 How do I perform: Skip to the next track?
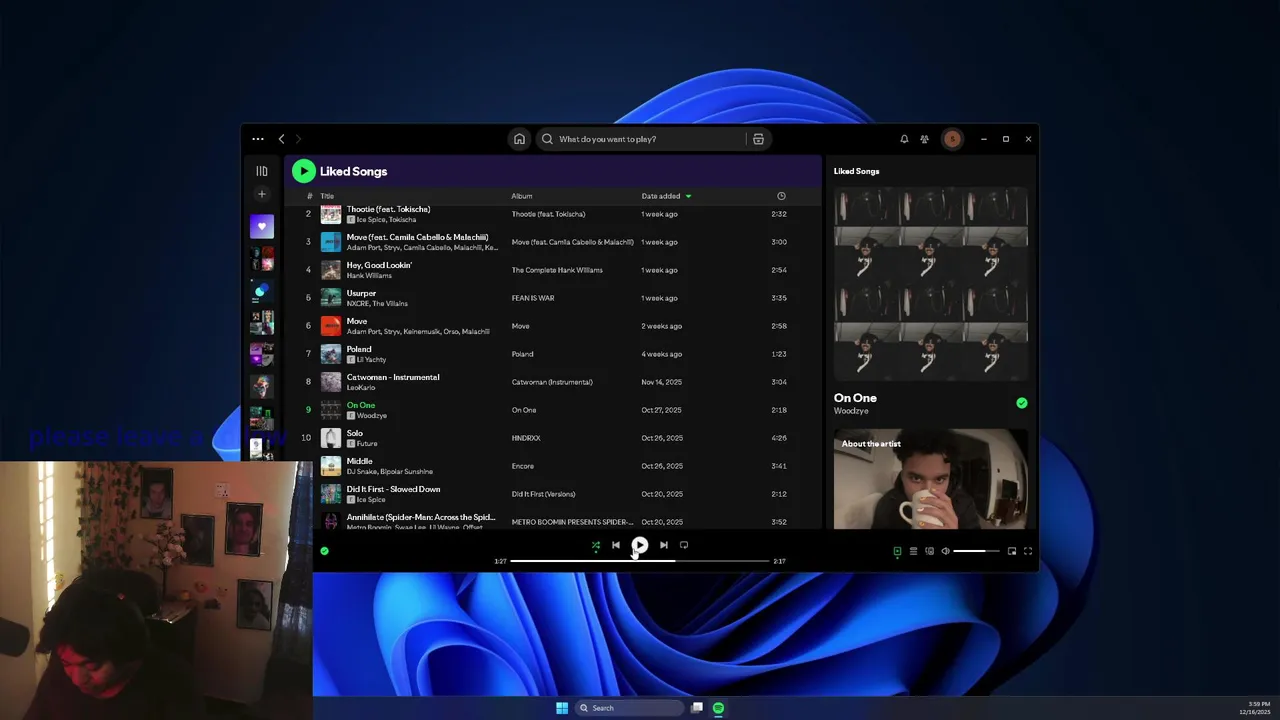click(x=664, y=545)
